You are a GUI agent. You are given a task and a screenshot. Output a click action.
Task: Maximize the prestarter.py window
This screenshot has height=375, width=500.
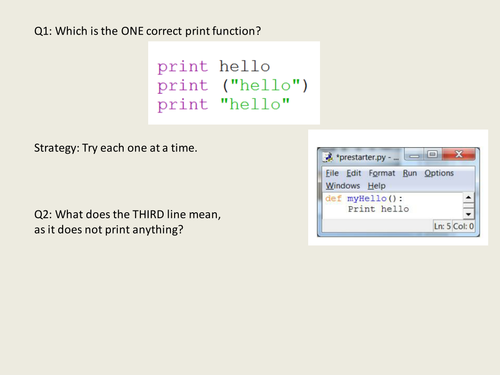[x=433, y=154]
